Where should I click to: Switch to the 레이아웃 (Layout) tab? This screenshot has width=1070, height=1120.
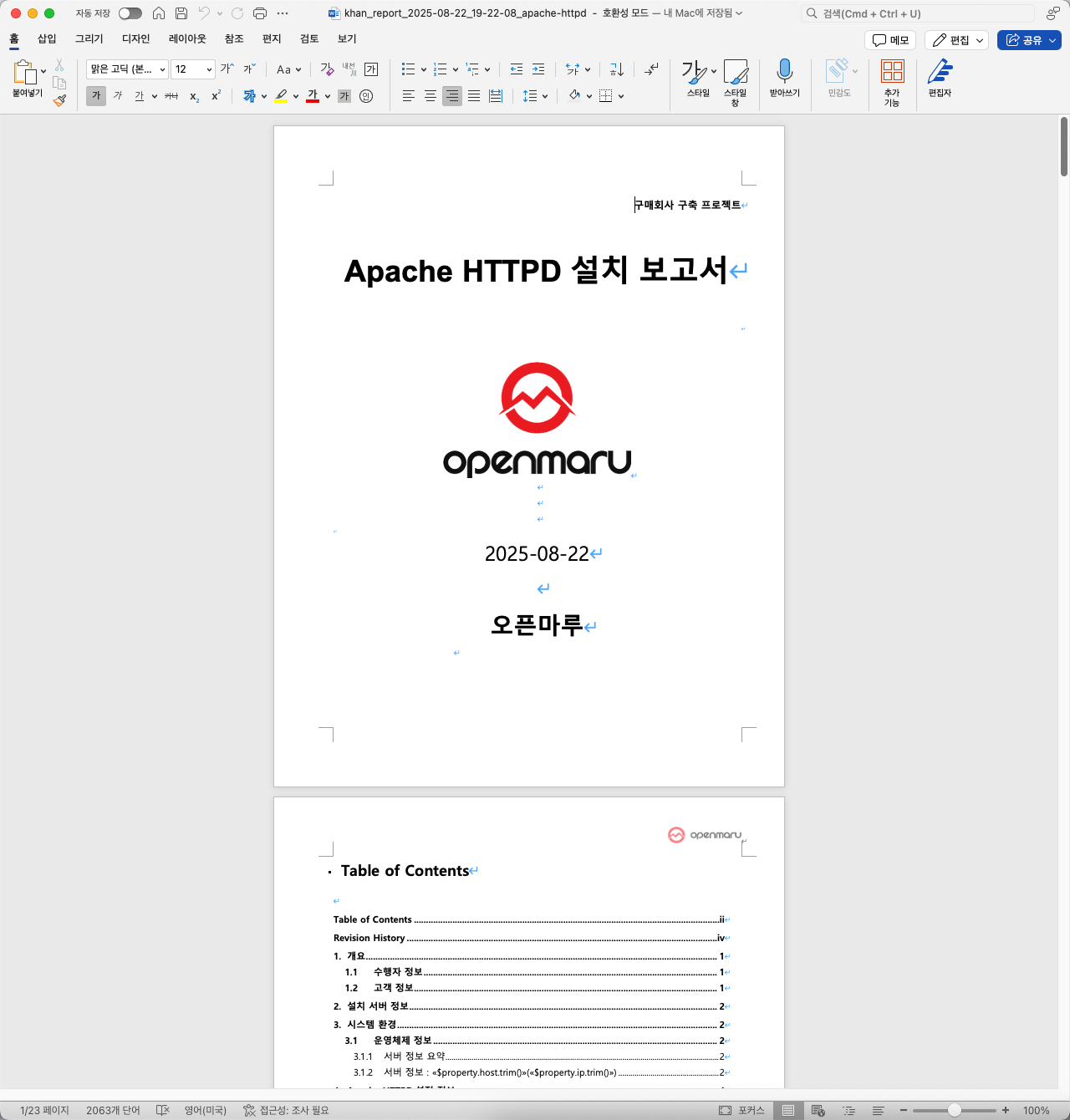coord(187,39)
